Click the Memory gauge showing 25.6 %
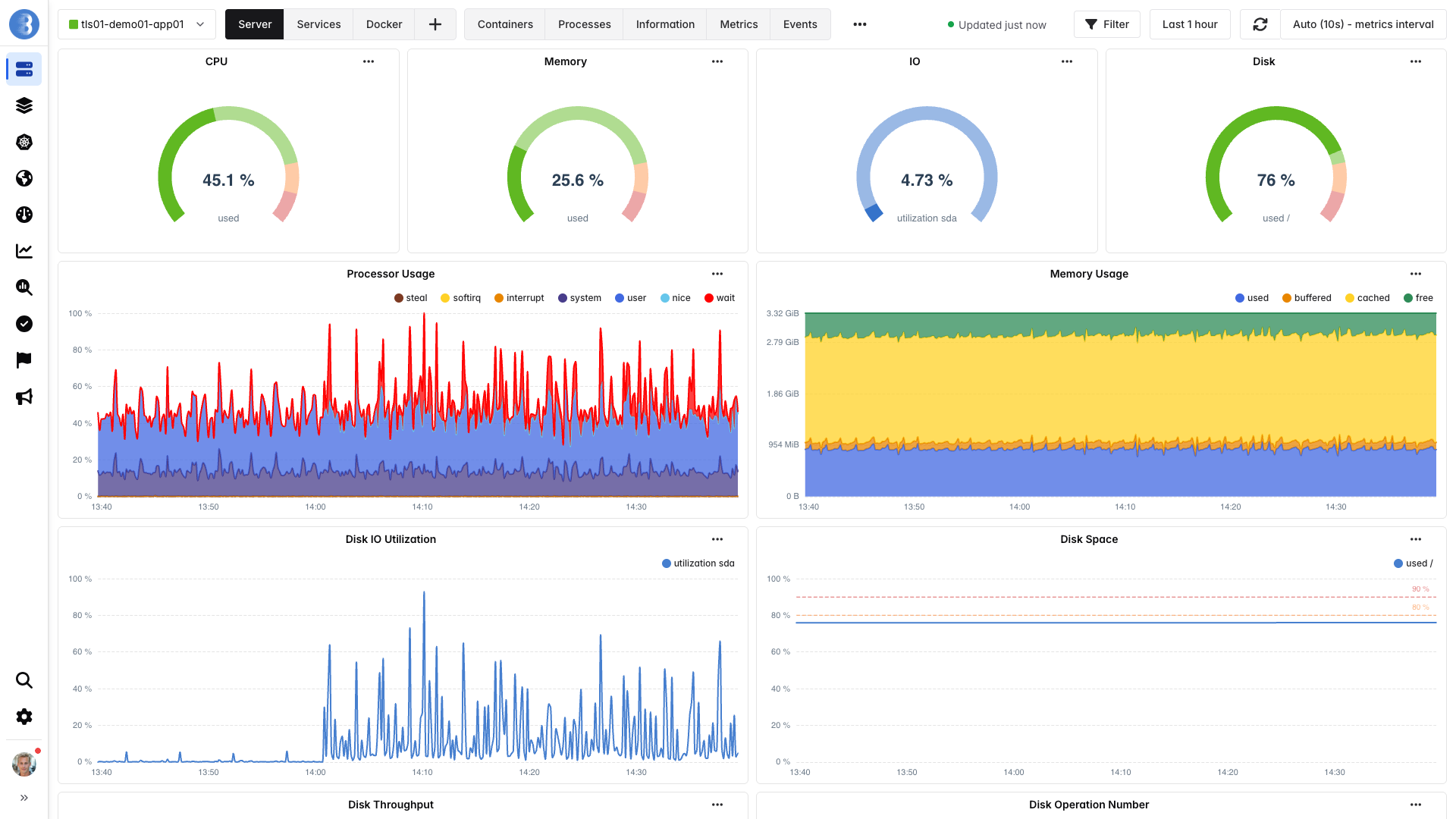The width and height of the screenshot is (1456, 819). click(x=578, y=165)
